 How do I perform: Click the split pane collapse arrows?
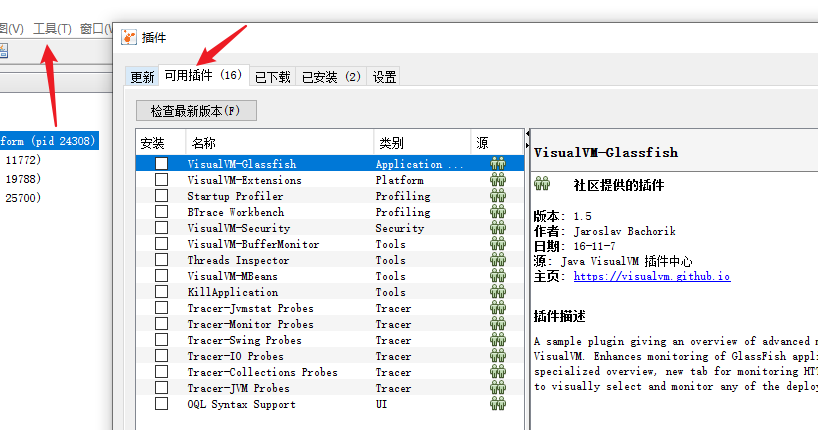coord(527,140)
